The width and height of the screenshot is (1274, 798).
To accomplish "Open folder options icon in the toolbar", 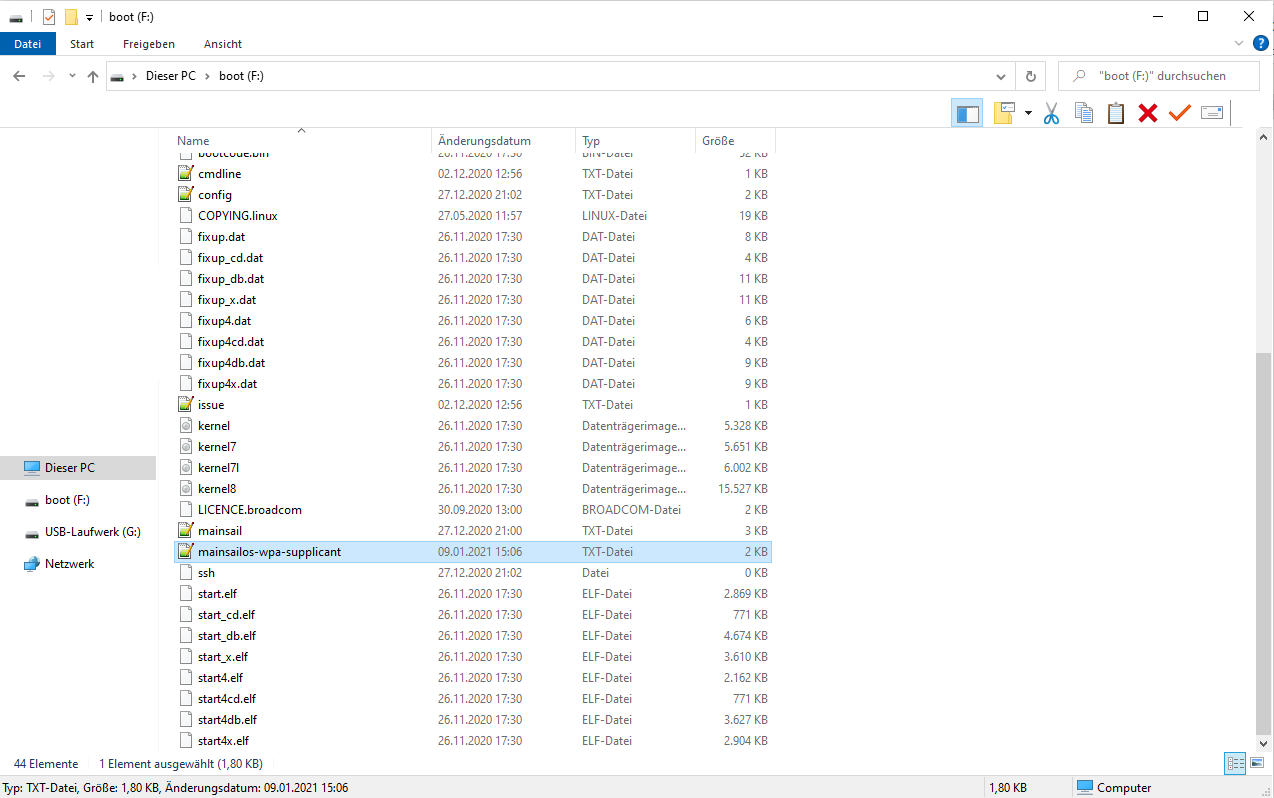I will [x=1004, y=113].
